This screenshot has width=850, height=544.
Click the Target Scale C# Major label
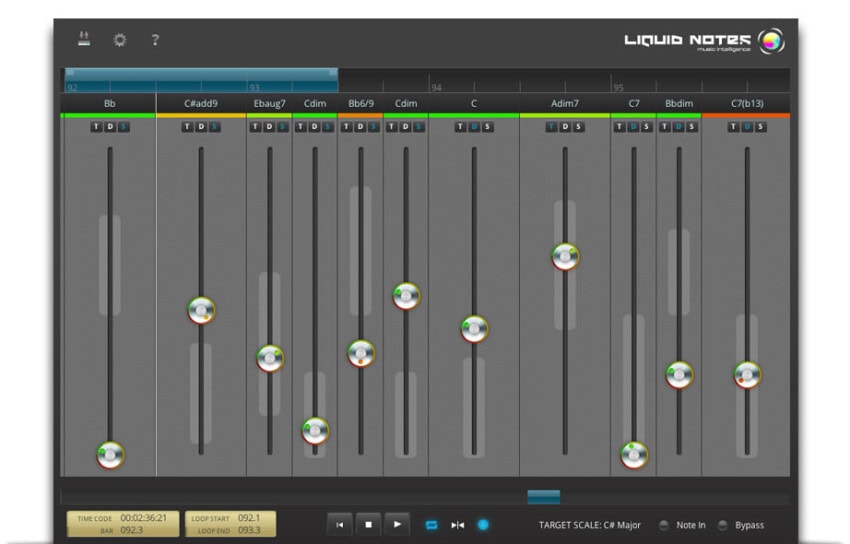tap(589, 525)
